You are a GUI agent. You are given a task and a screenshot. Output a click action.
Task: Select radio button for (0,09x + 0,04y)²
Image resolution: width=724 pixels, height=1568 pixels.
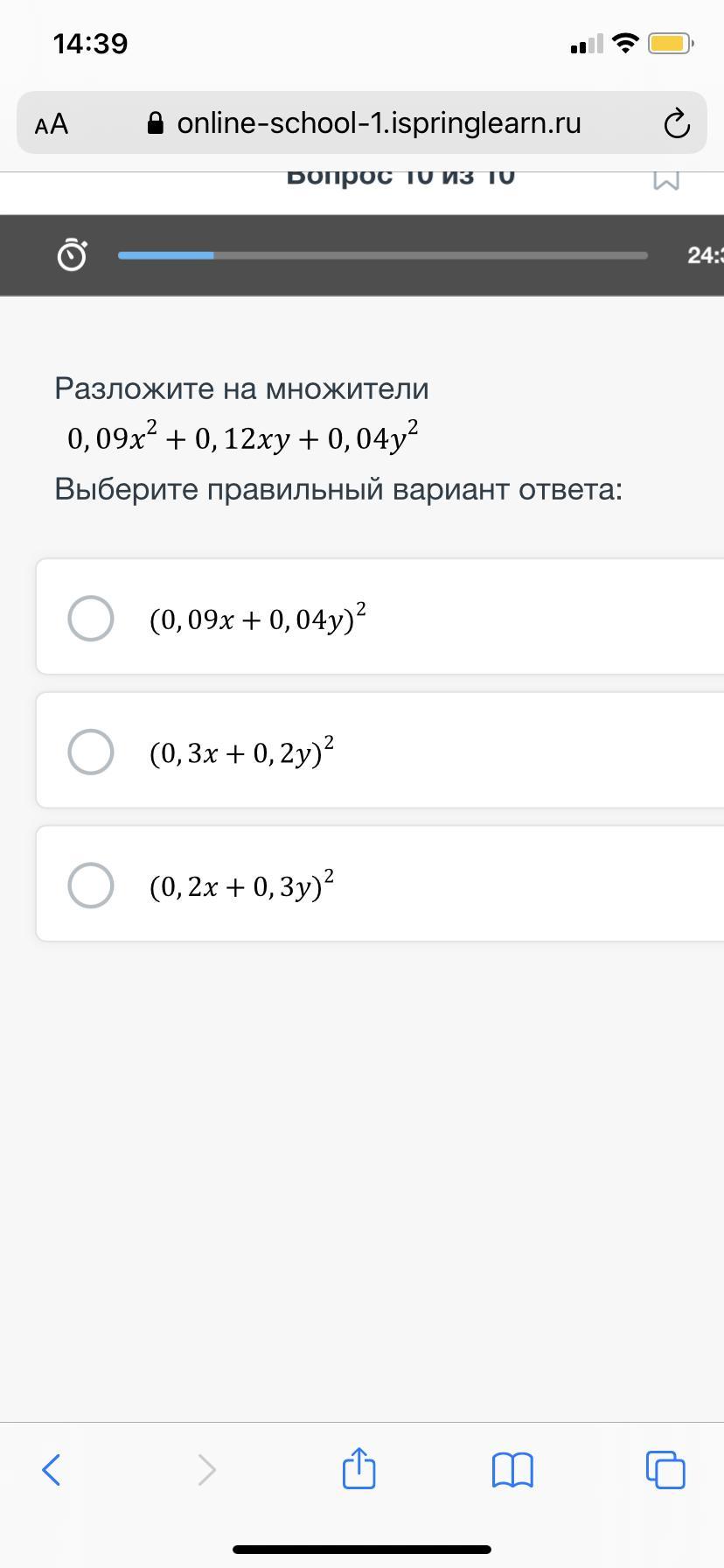click(x=91, y=619)
